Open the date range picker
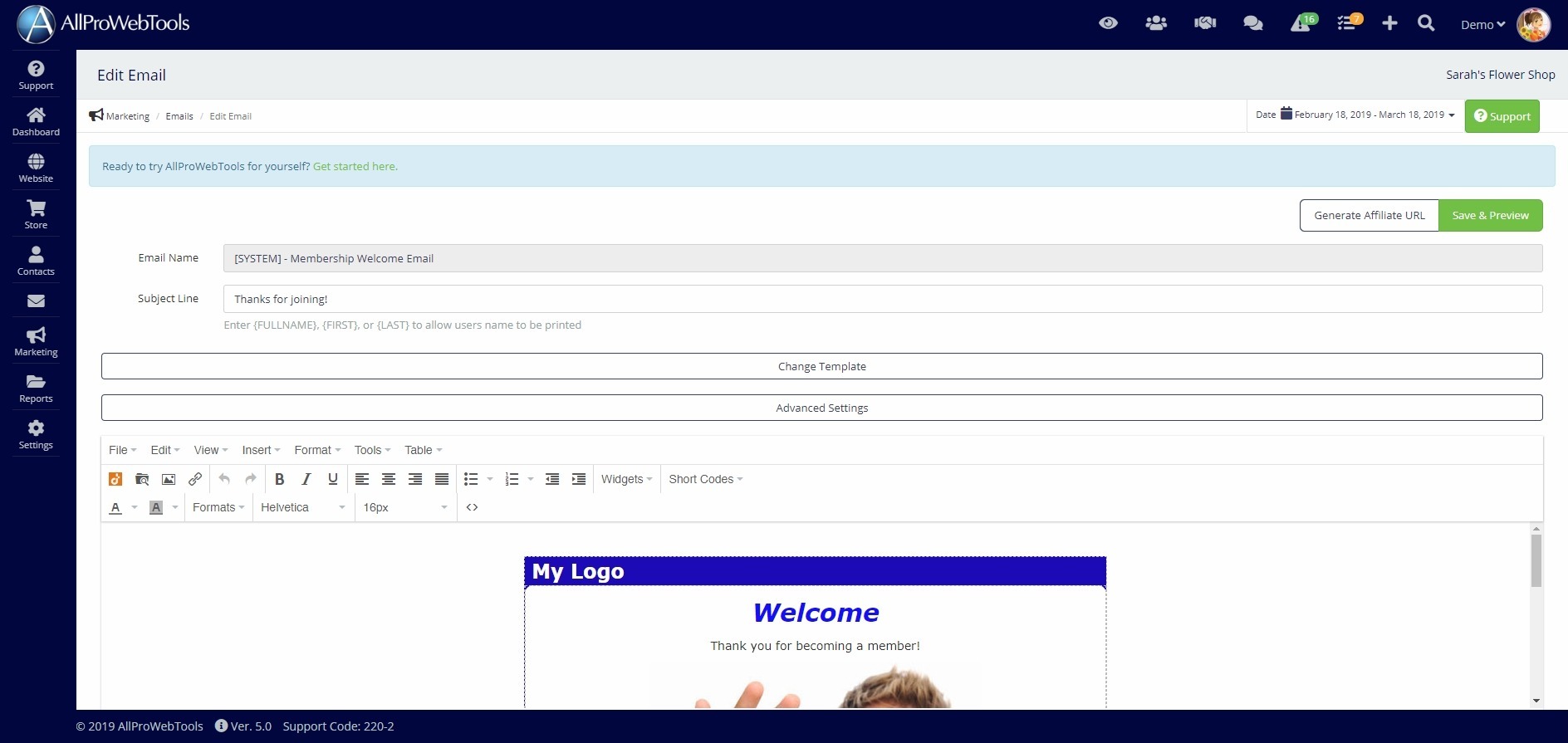This screenshot has height=743, width=1568. tap(1355, 115)
